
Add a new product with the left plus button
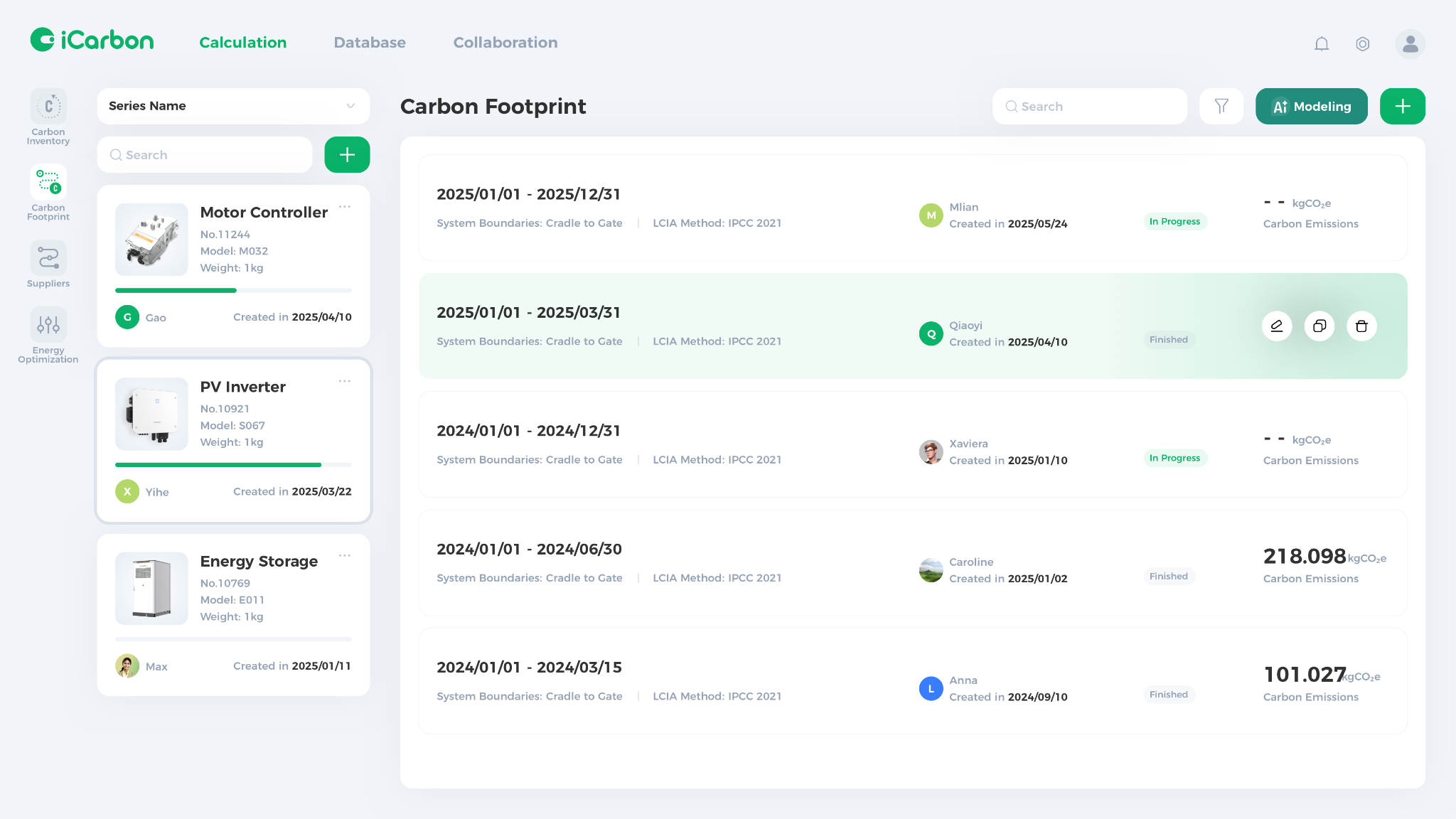tap(347, 155)
